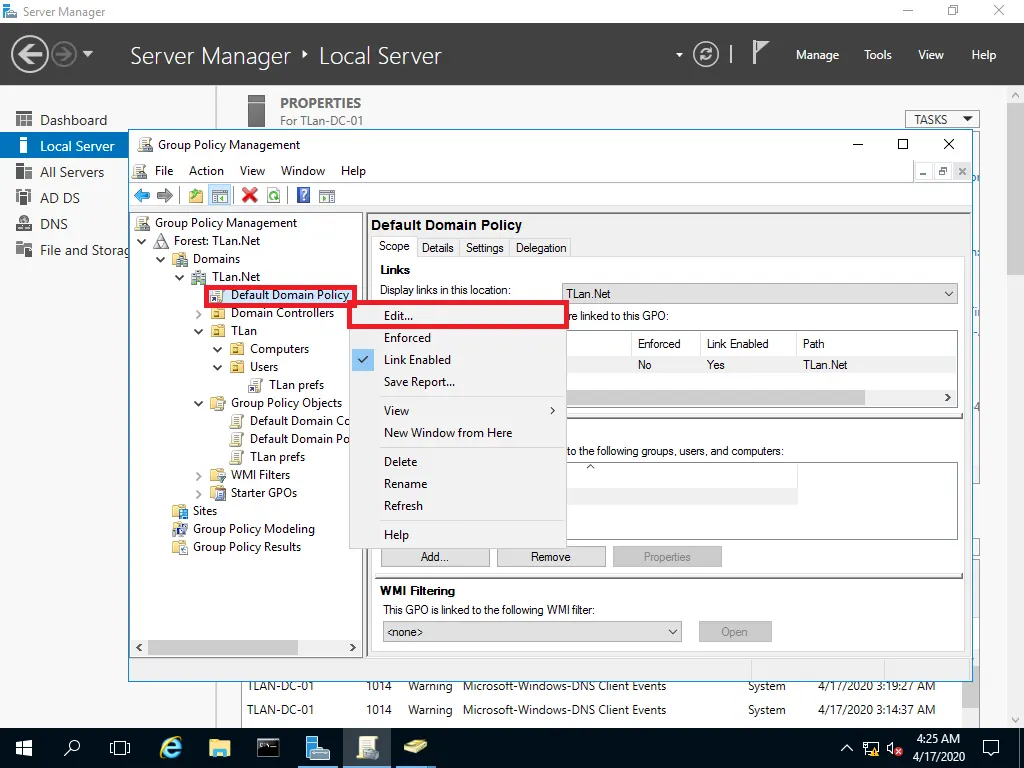Select the Group Policy Modeling tree item
Image resolution: width=1024 pixels, height=768 pixels.
(x=253, y=529)
